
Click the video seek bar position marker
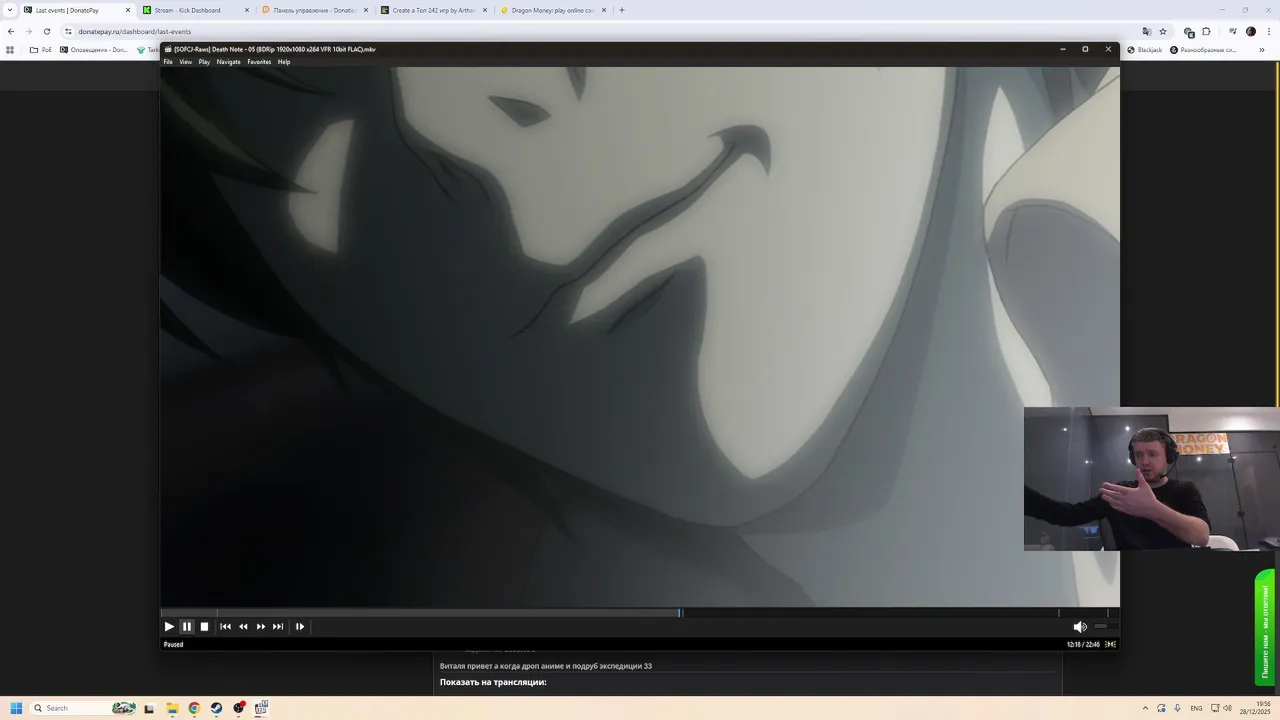[x=680, y=613]
